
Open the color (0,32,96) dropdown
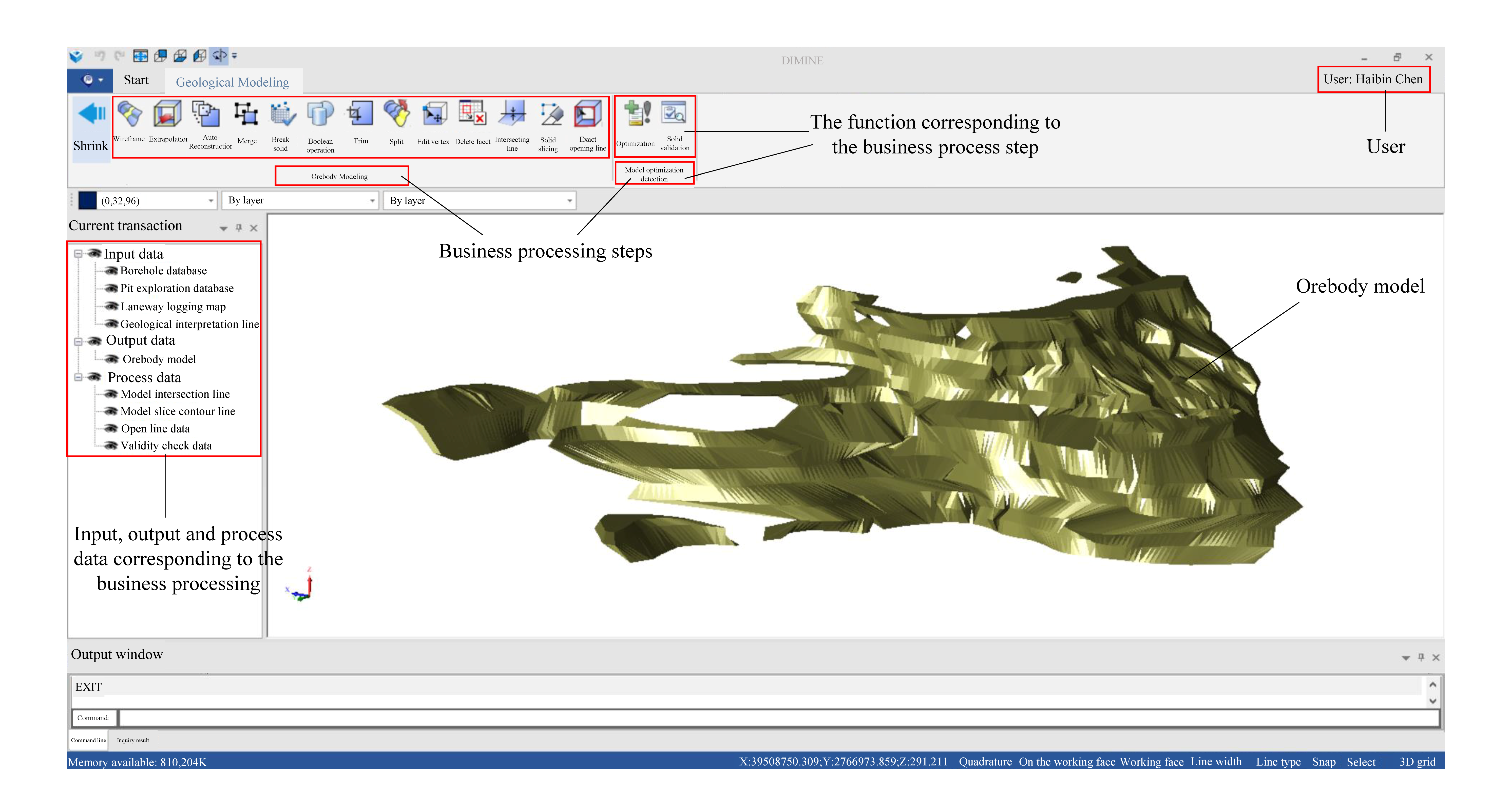pyautogui.click(x=211, y=201)
